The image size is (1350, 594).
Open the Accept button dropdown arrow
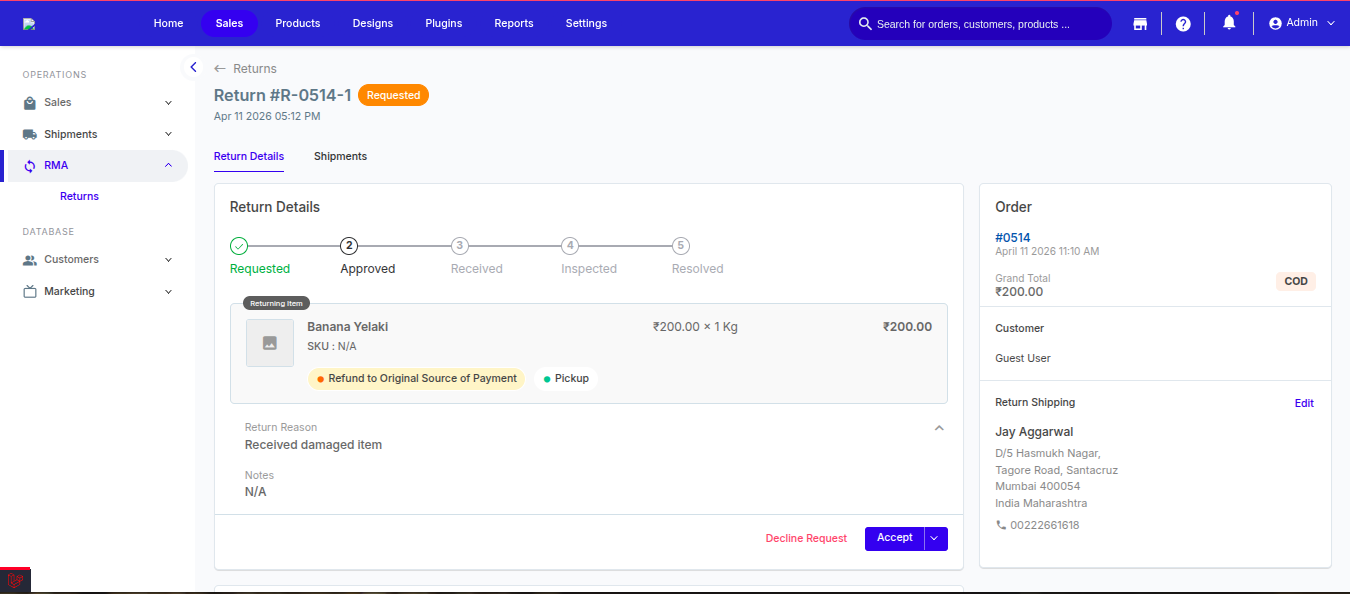(x=935, y=538)
